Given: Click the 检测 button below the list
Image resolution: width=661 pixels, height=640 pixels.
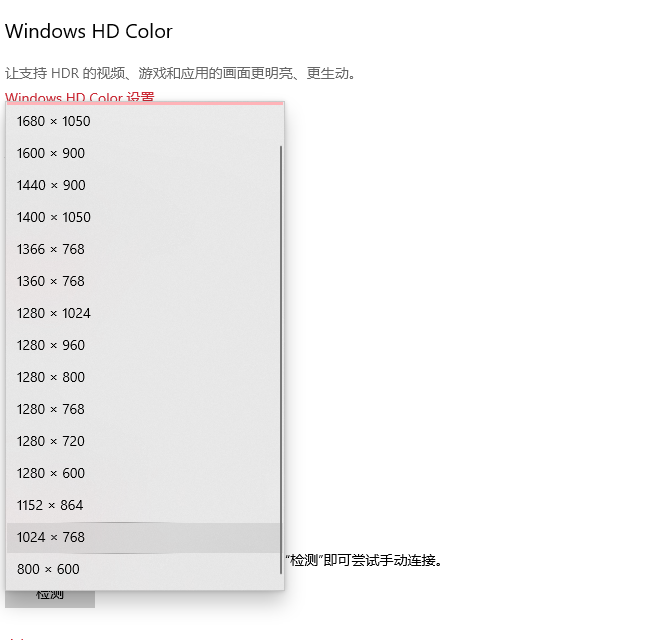Looking at the screenshot, I should point(50,599).
